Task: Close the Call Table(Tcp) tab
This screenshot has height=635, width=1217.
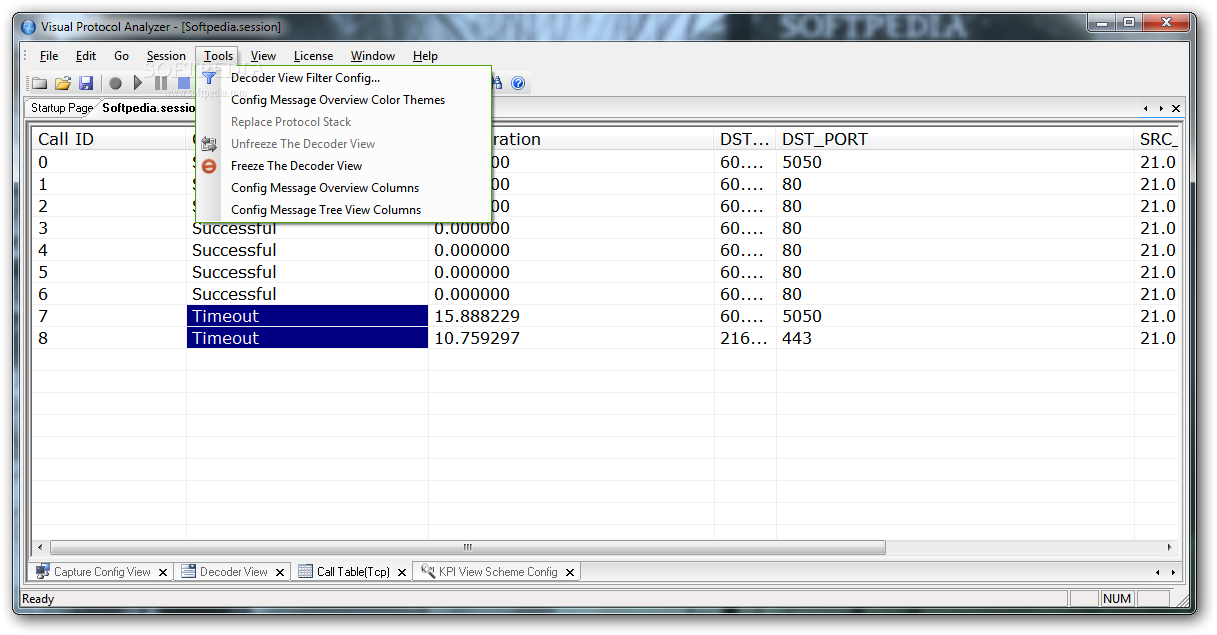Action: (401, 573)
